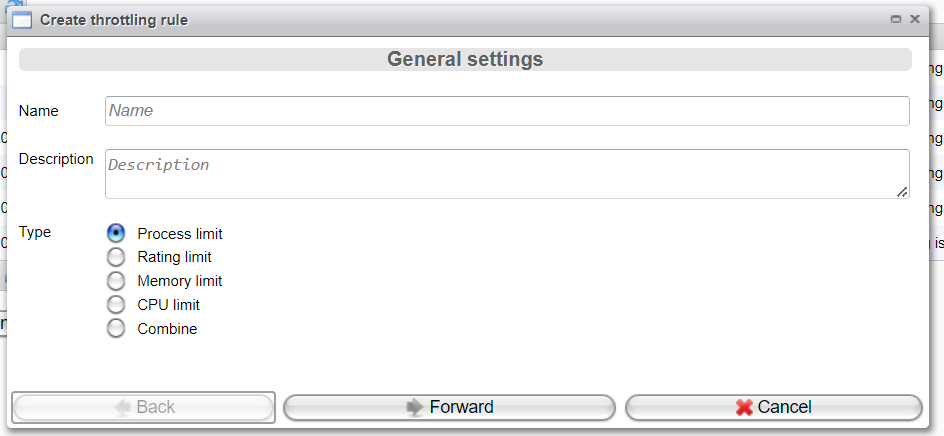Click the Cancel button

point(774,408)
